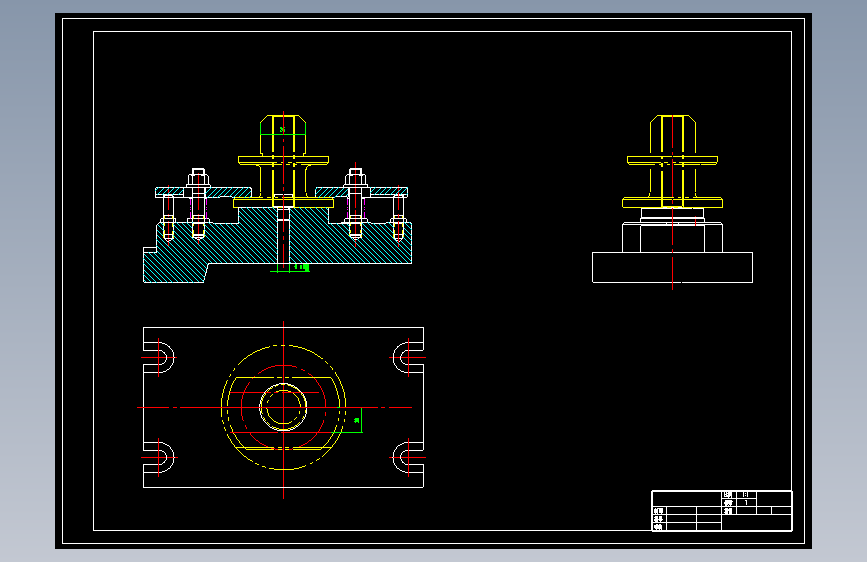Click the central white bore circle in plan view
The width and height of the screenshot is (867, 562).
(x=283, y=407)
